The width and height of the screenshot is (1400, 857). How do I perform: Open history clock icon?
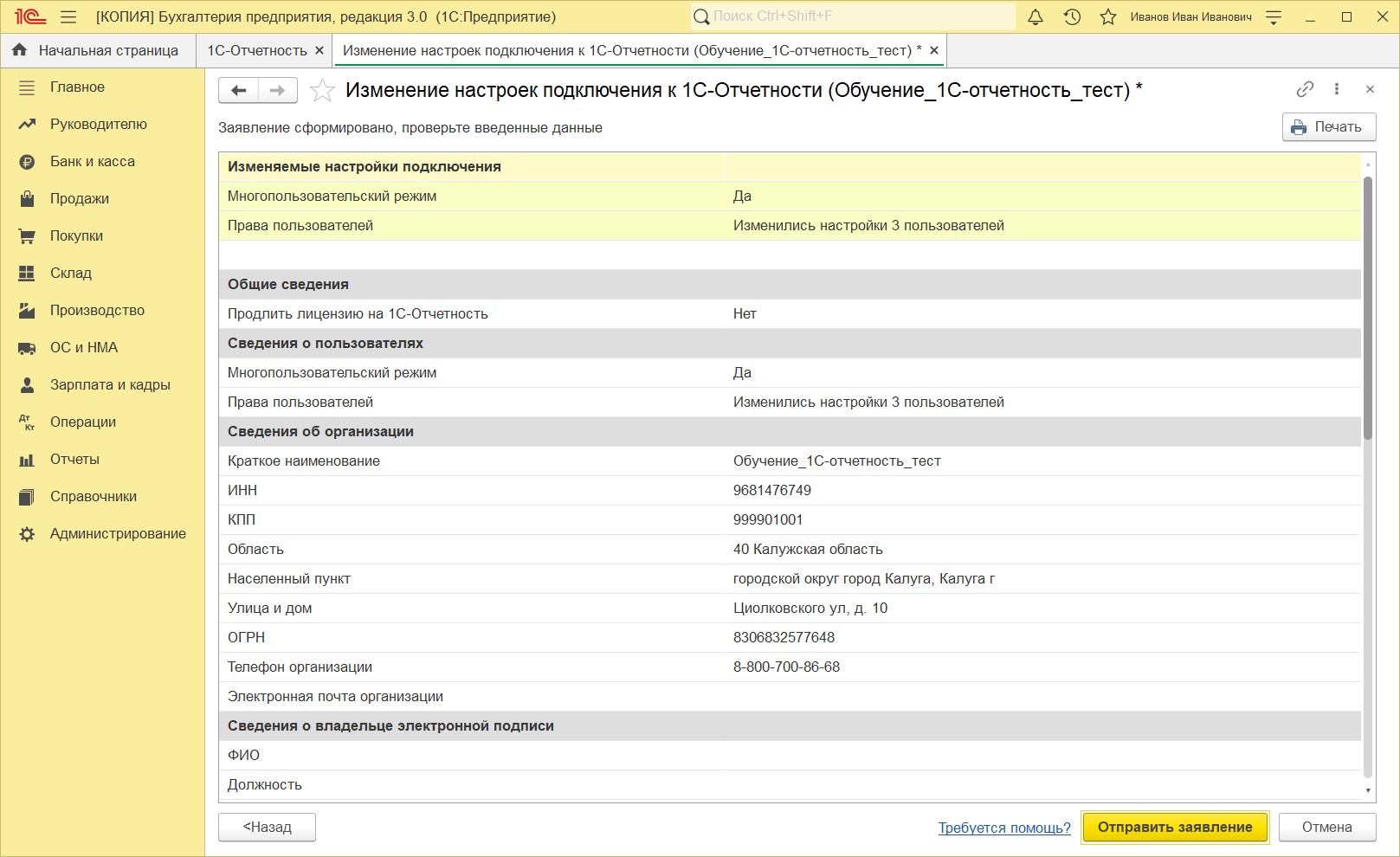[1072, 17]
